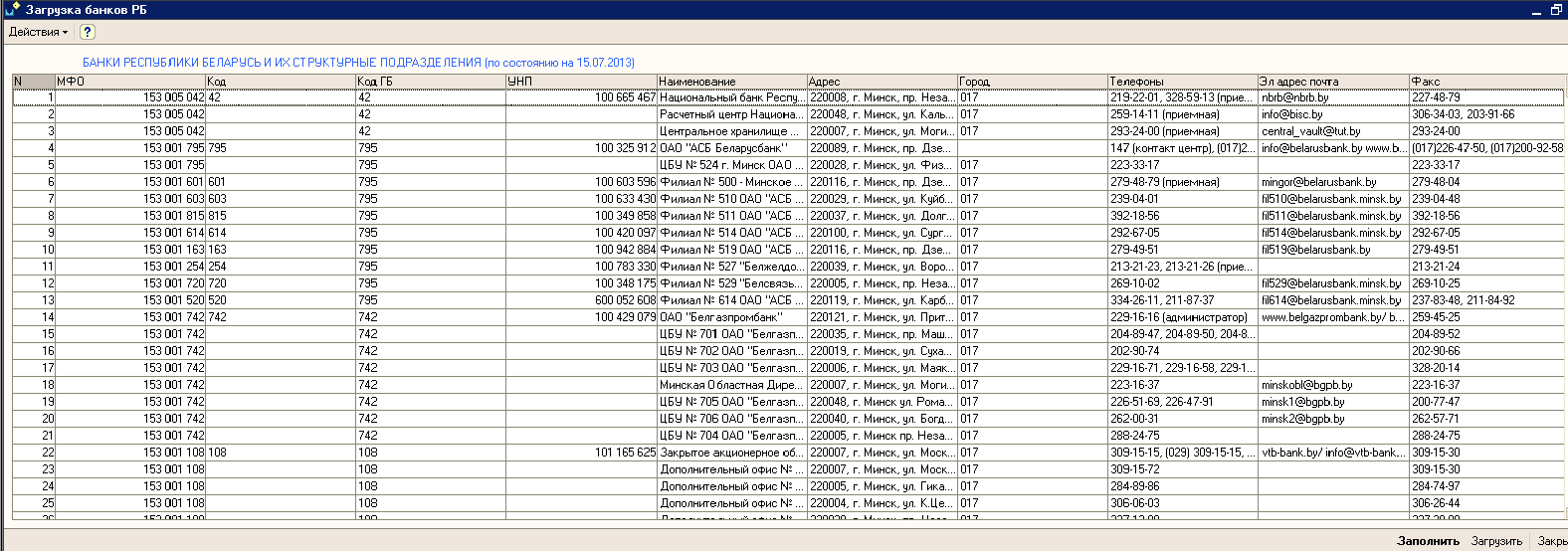1568x551 pixels.
Task: Click email fil510@belarusbank.minsk.by cell
Action: pyautogui.click(x=1333, y=199)
